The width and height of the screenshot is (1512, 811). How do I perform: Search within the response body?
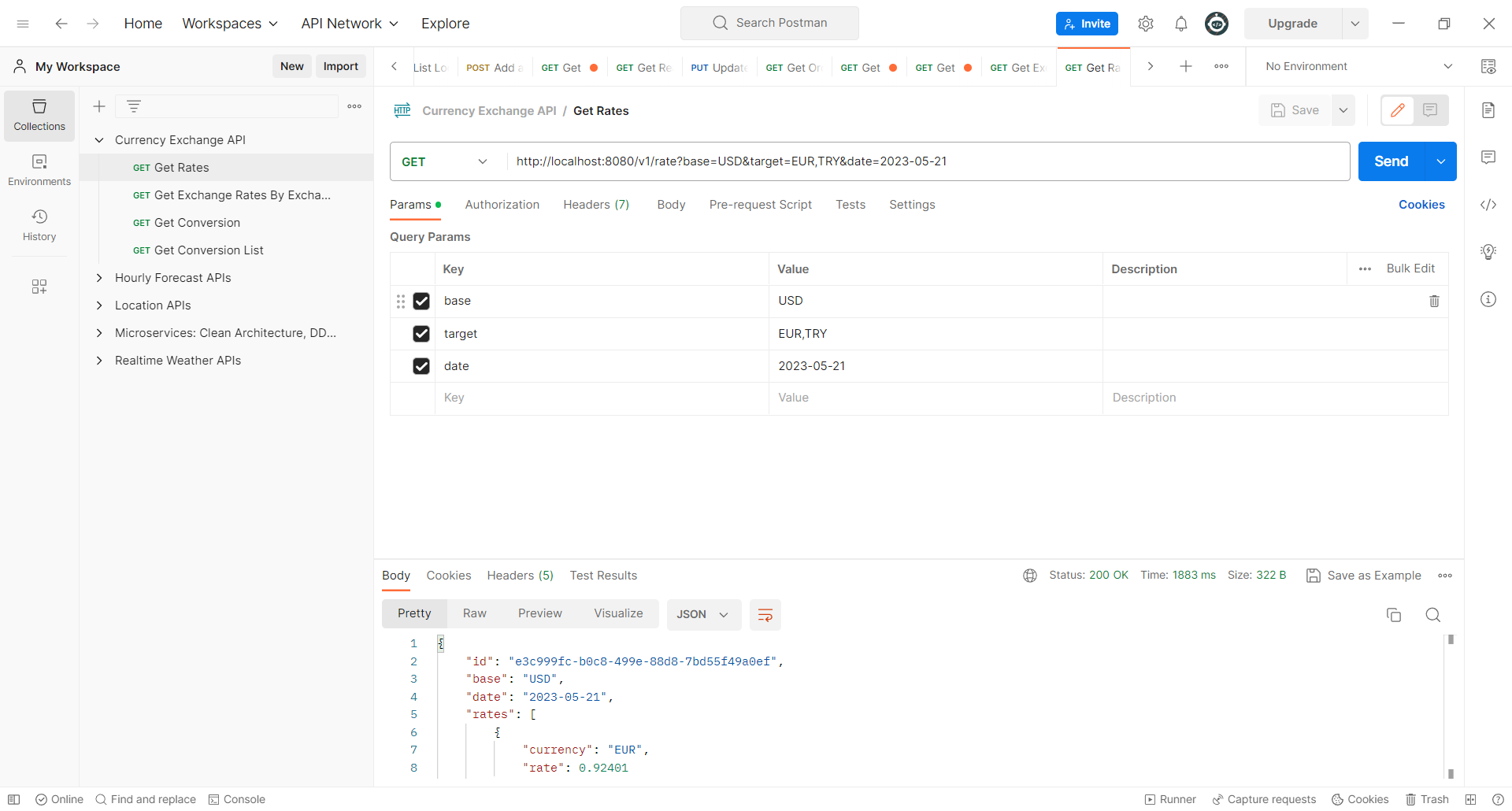(x=1433, y=615)
